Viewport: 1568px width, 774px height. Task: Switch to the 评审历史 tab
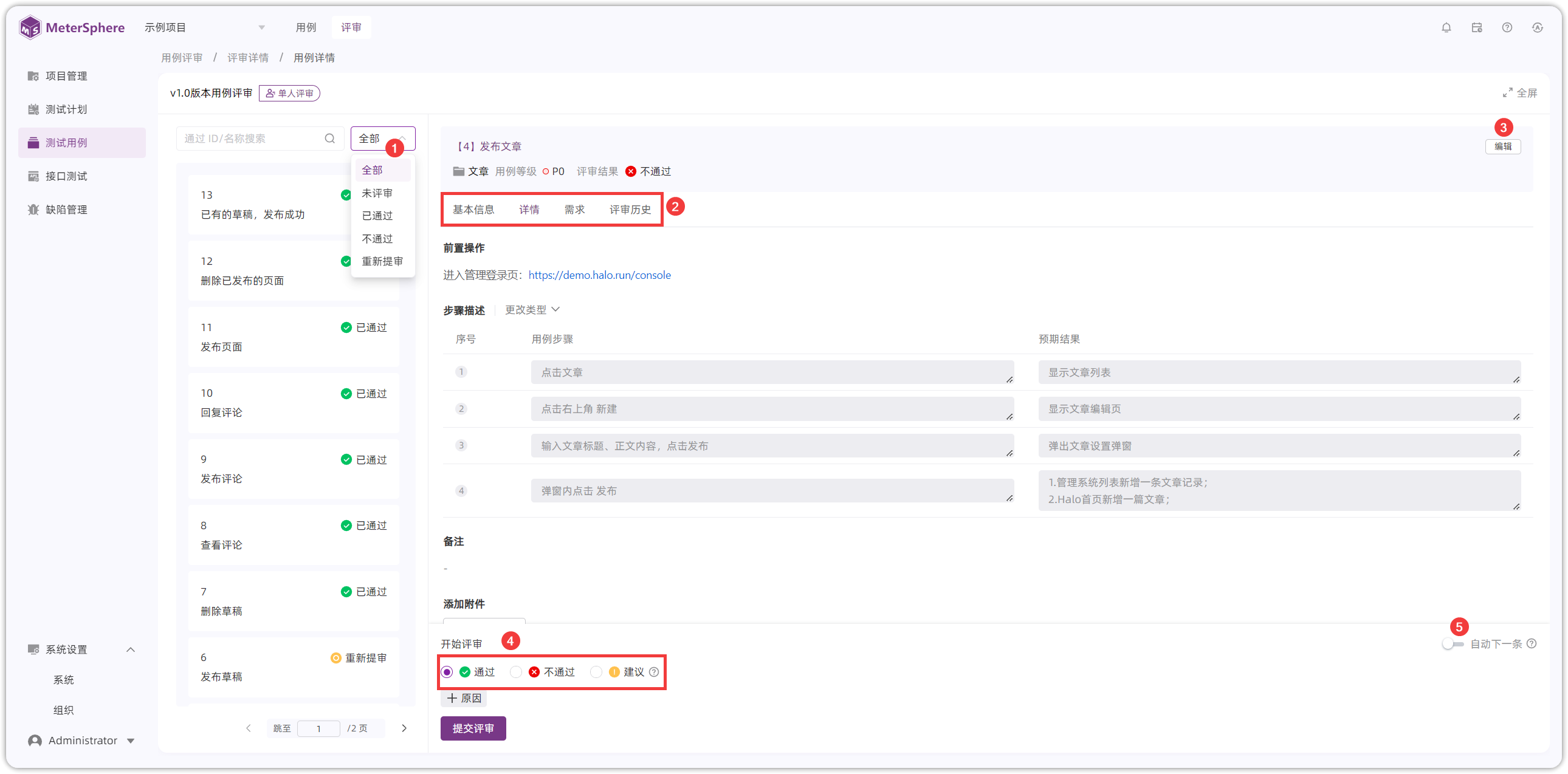pyautogui.click(x=630, y=210)
